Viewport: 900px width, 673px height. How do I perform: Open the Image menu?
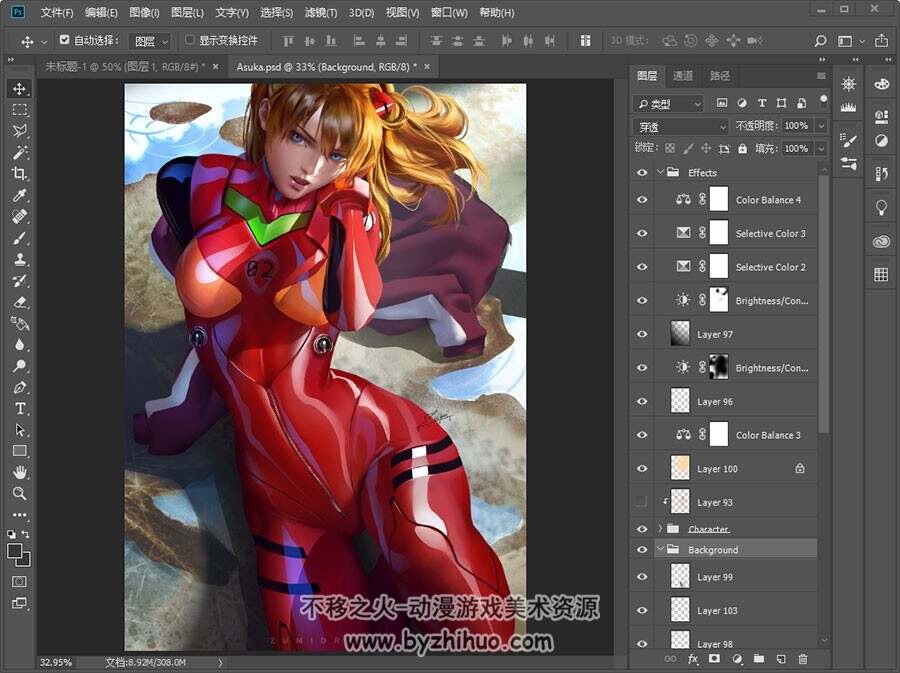(144, 12)
